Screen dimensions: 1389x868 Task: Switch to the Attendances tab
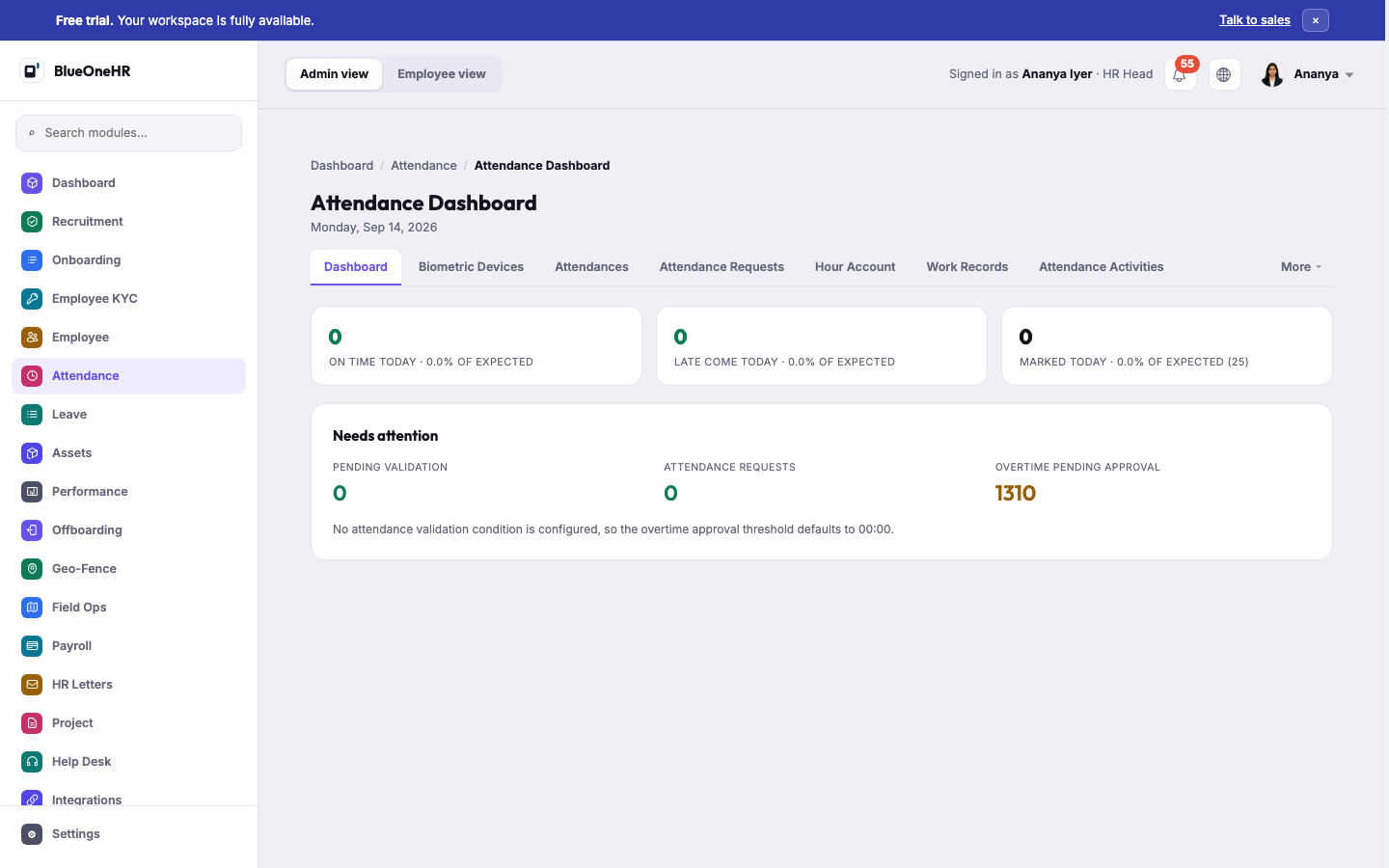coord(591,267)
